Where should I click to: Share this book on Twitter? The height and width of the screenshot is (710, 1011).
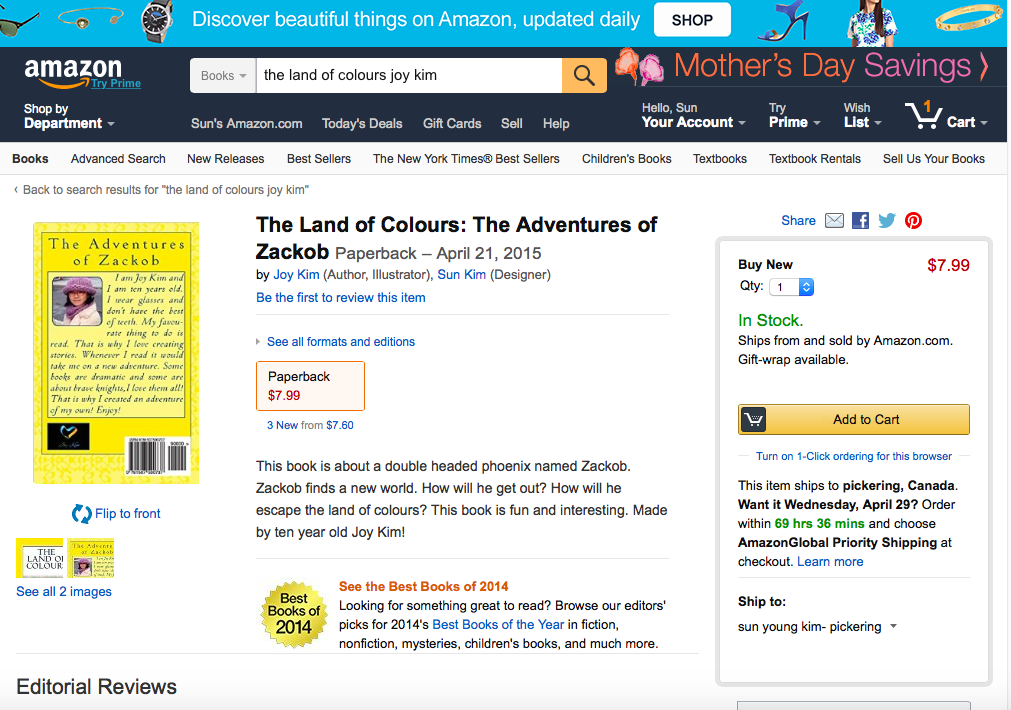pyautogui.click(x=887, y=221)
